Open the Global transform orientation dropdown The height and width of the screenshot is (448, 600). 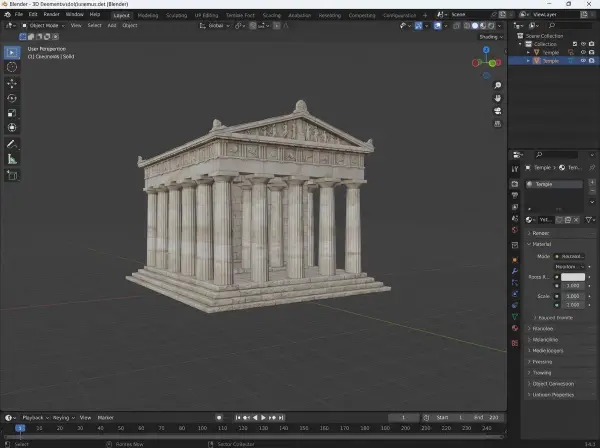click(215, 26)
